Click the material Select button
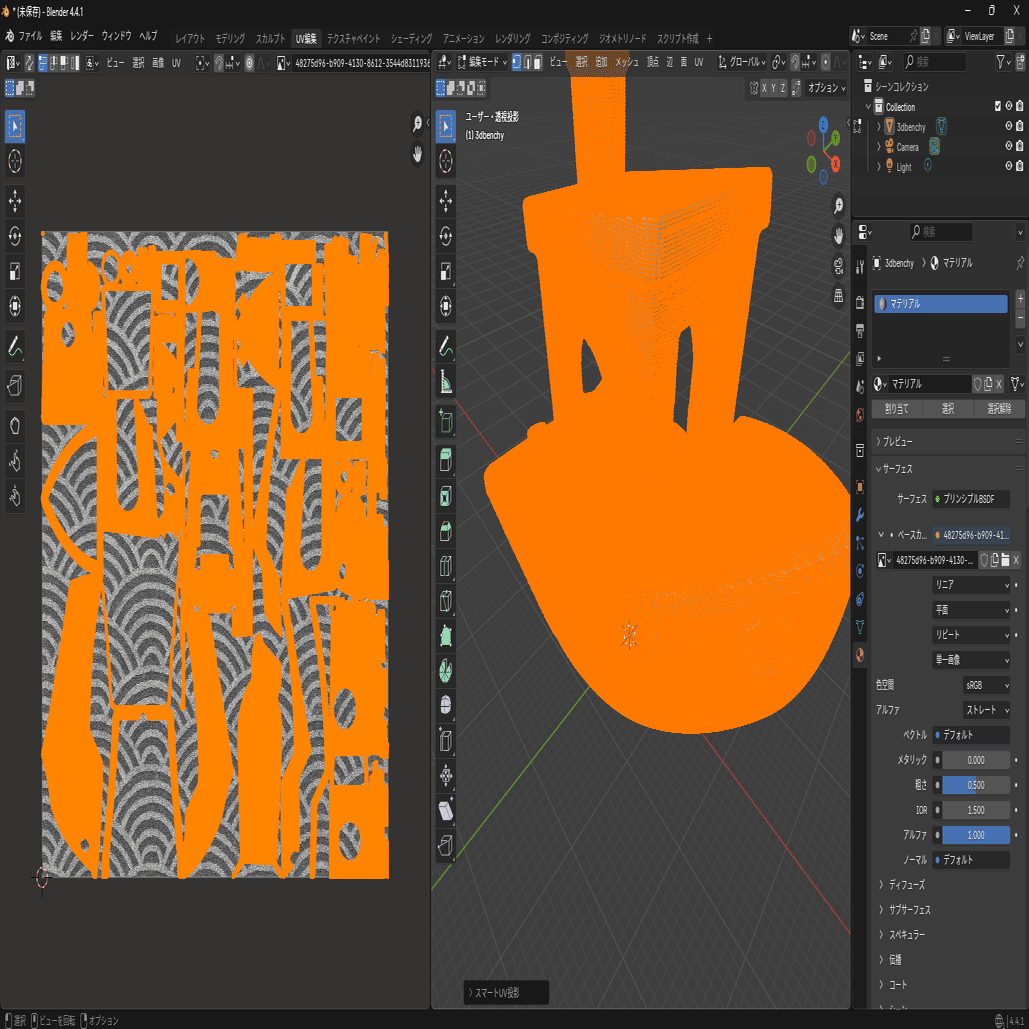Screen dimensions: 1029x1029 948,409
